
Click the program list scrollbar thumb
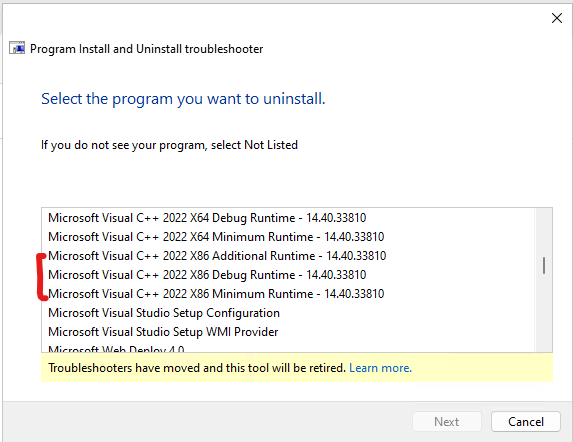(x=544, y=266)
